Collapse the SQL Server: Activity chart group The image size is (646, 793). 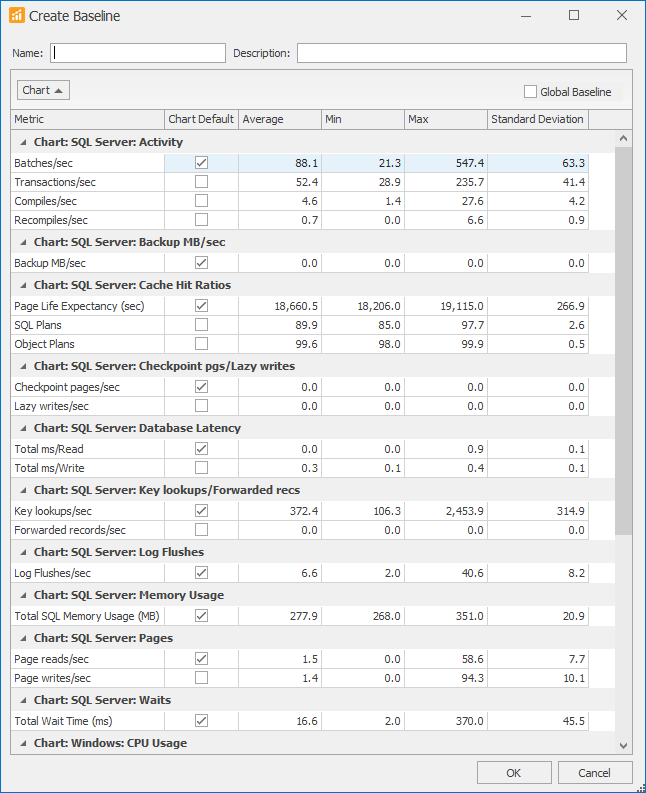pos(23,143)
